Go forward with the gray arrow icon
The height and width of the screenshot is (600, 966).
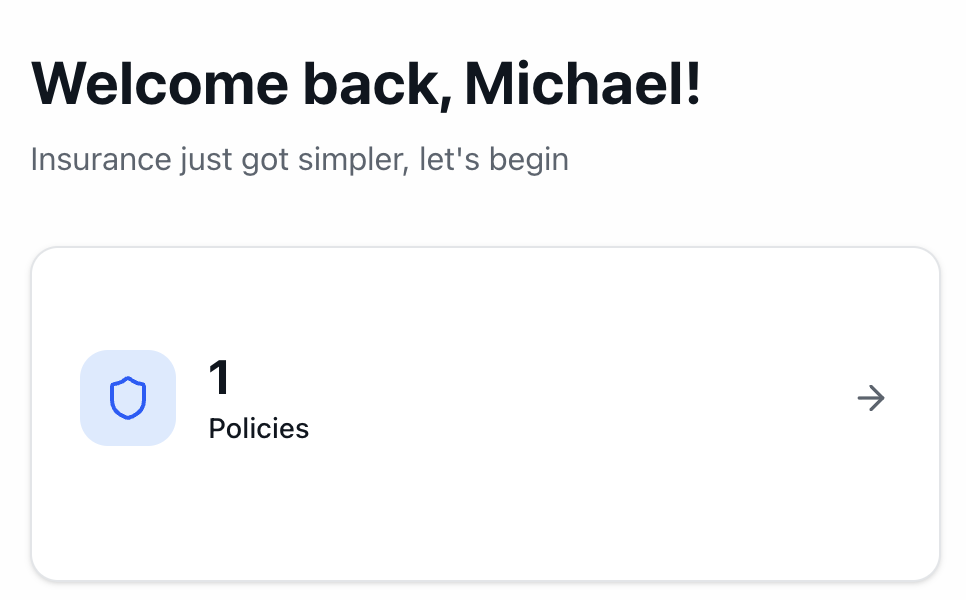871,399
